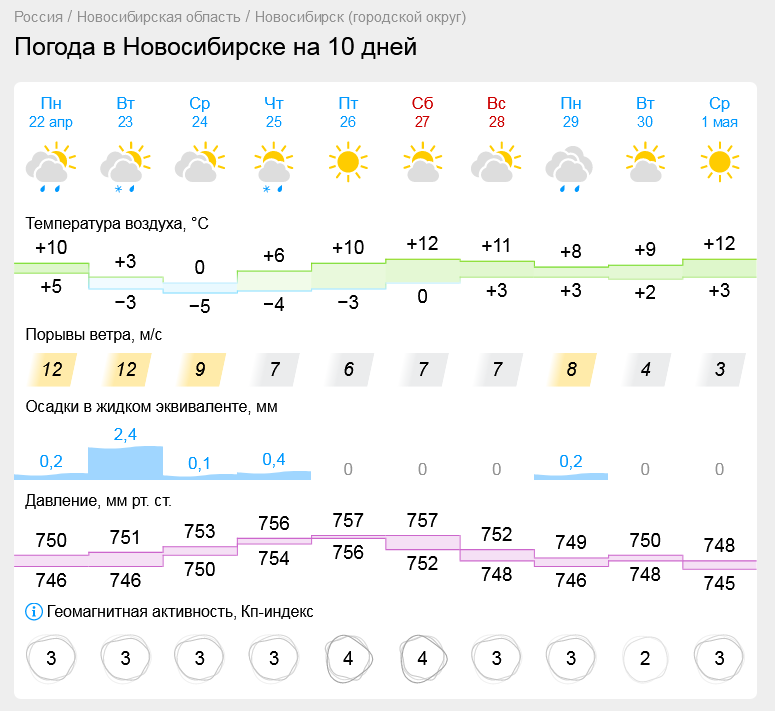This screenshot has height=715, width=780.
Task: Click the sleet weather icon for Tuesday 23
Action: pos(125,164)
